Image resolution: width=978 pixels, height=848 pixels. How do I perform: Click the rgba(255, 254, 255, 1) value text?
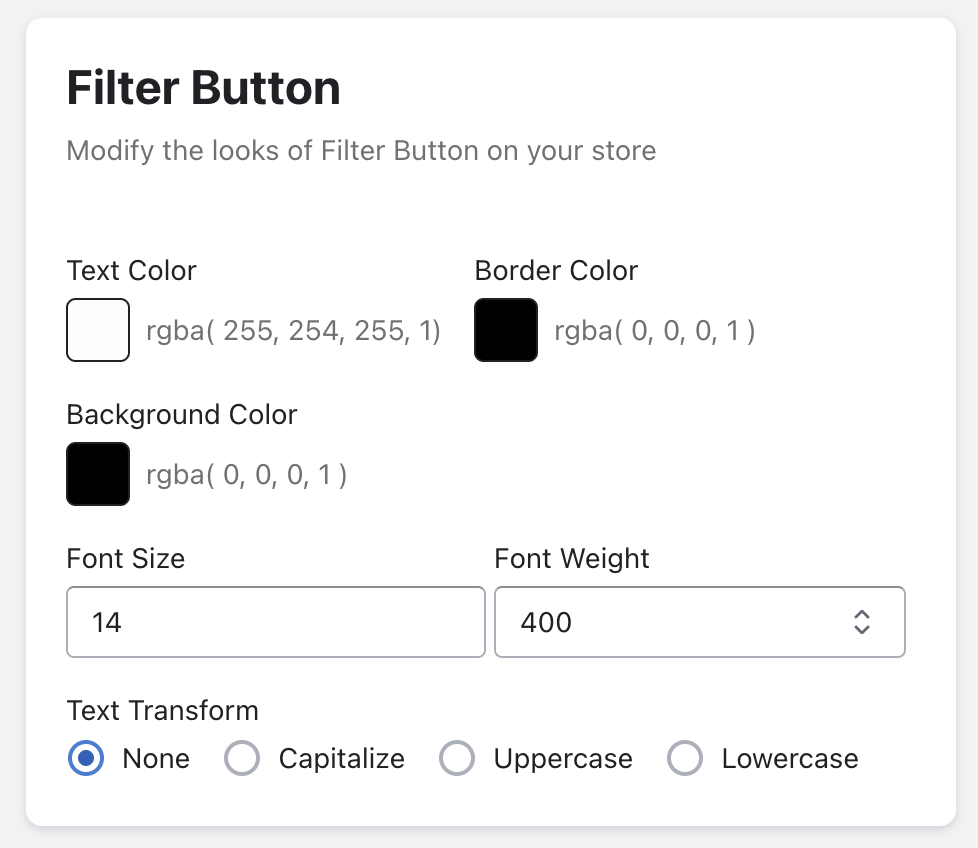(x=294, y=331)
